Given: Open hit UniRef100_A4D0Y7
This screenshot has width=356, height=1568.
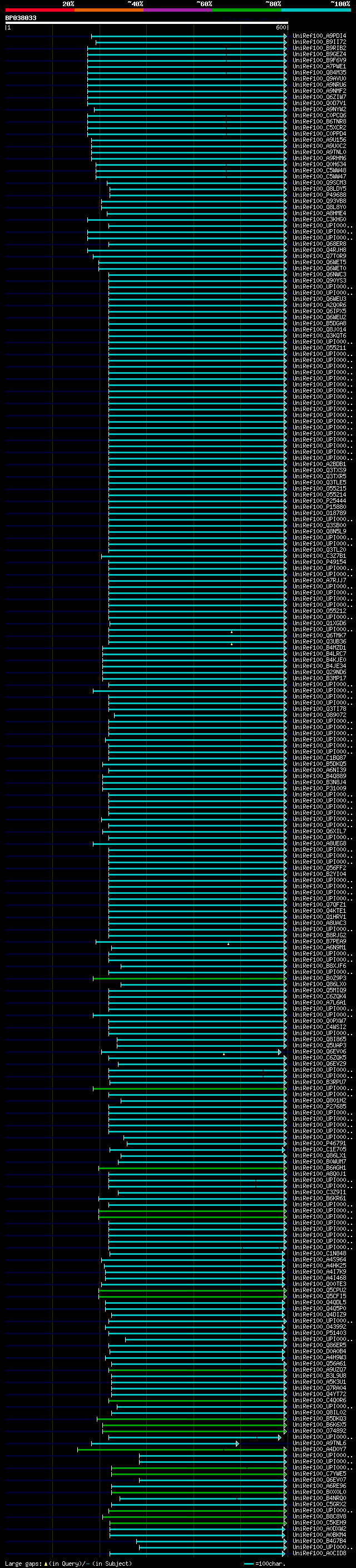Looking at the screenshot, I should click(x=319, y=1449).
